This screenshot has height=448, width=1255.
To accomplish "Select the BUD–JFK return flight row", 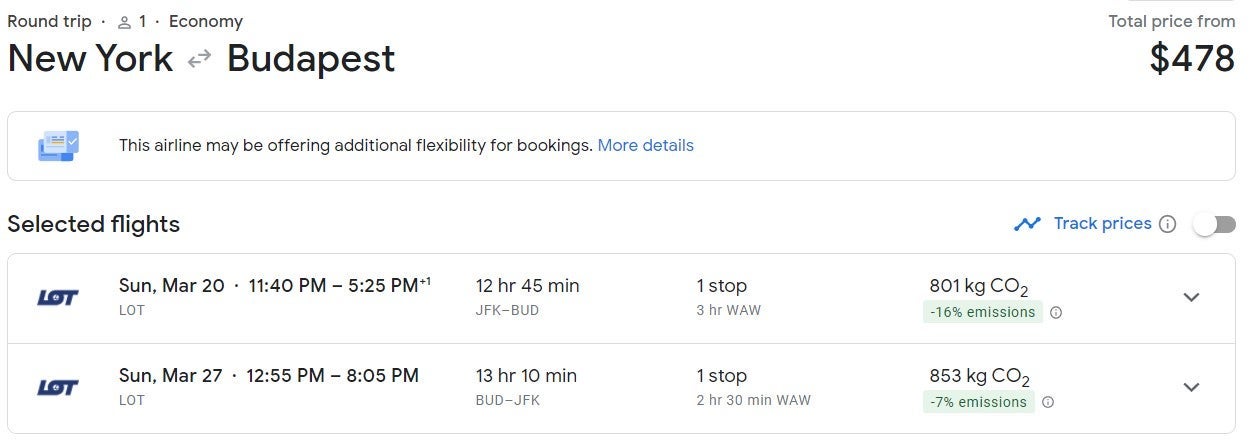I will pyautogui.click(x=600, y=388).
